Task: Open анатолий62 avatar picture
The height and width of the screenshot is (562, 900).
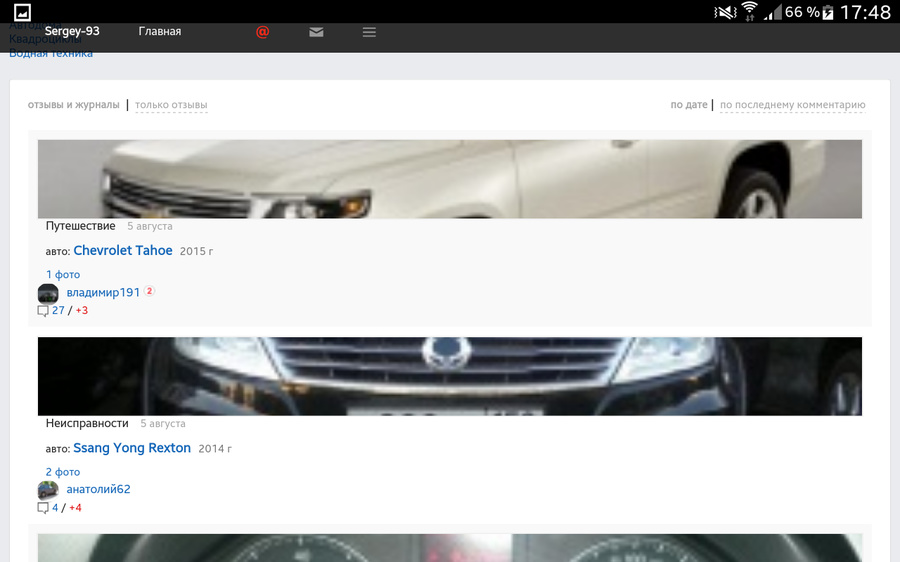Action: tap(48, 490)
